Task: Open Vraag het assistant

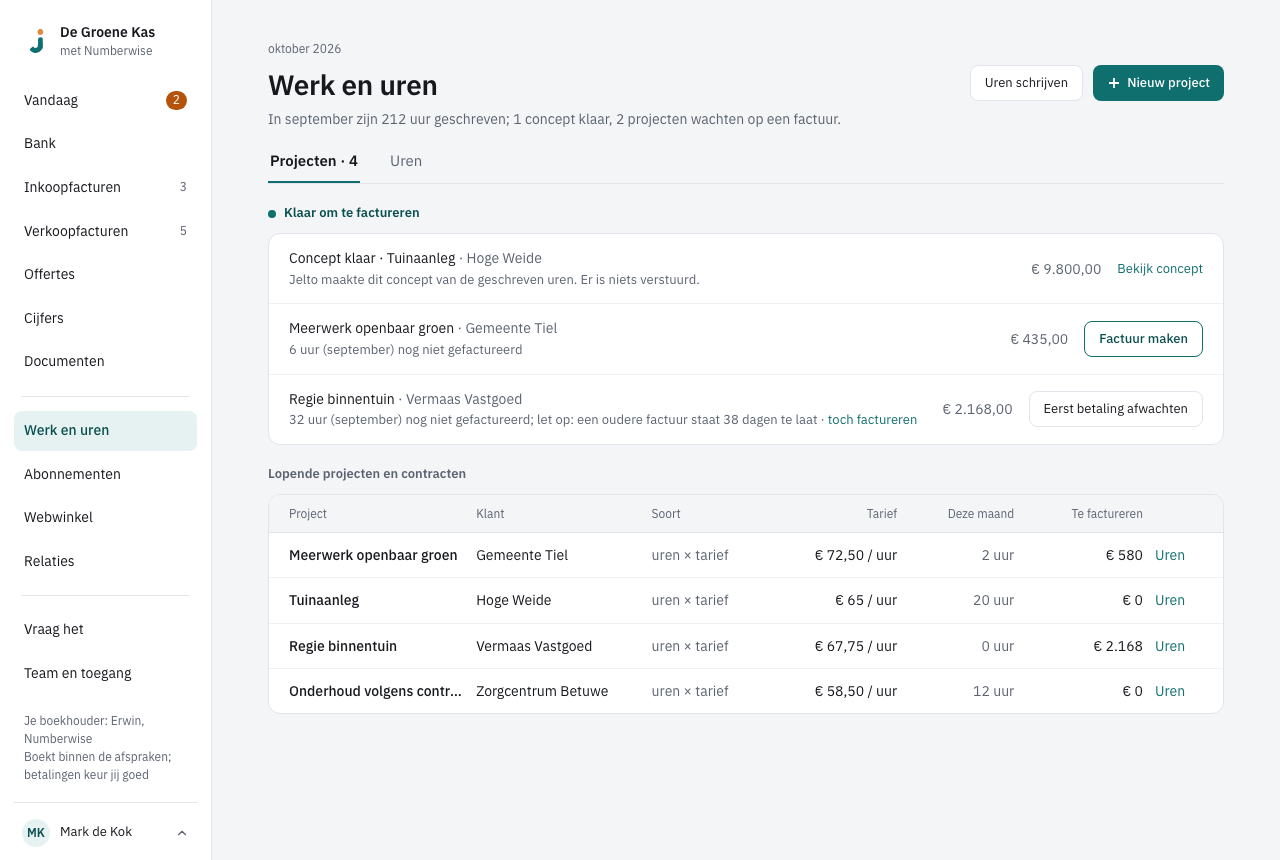Action: [105, 629]
